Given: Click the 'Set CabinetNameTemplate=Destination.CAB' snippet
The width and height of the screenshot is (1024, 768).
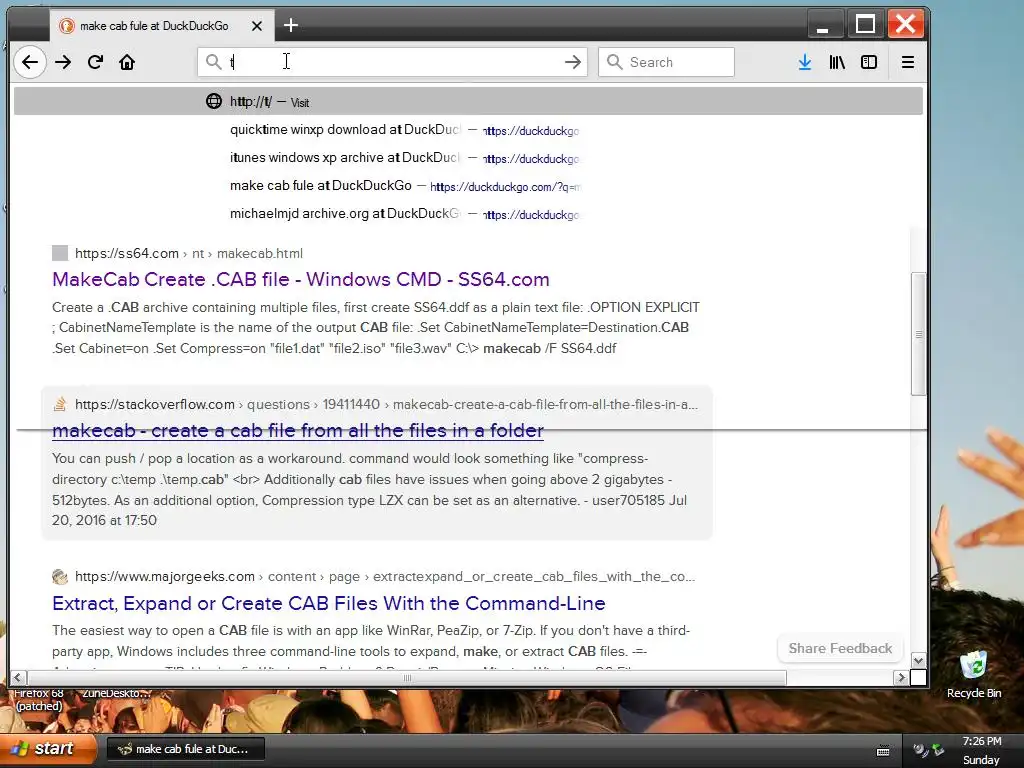Looking at the screenshot, I should pos(554,327).
